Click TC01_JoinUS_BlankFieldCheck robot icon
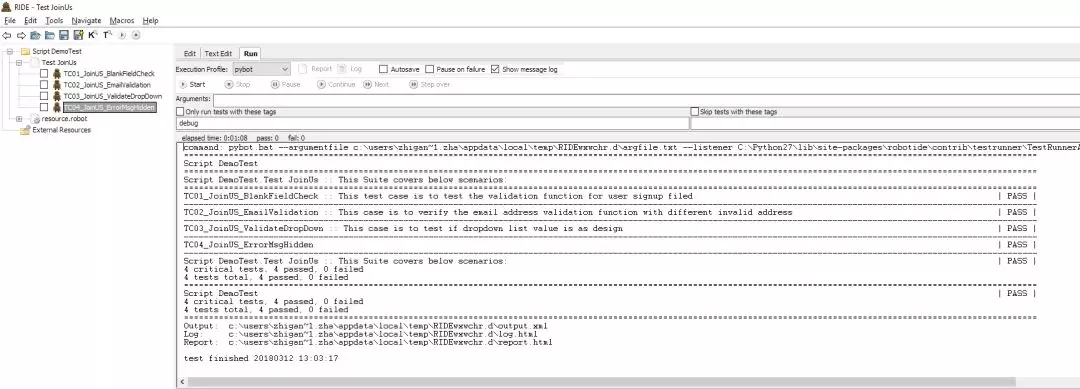1080x389 pixels. pos(57,74)
